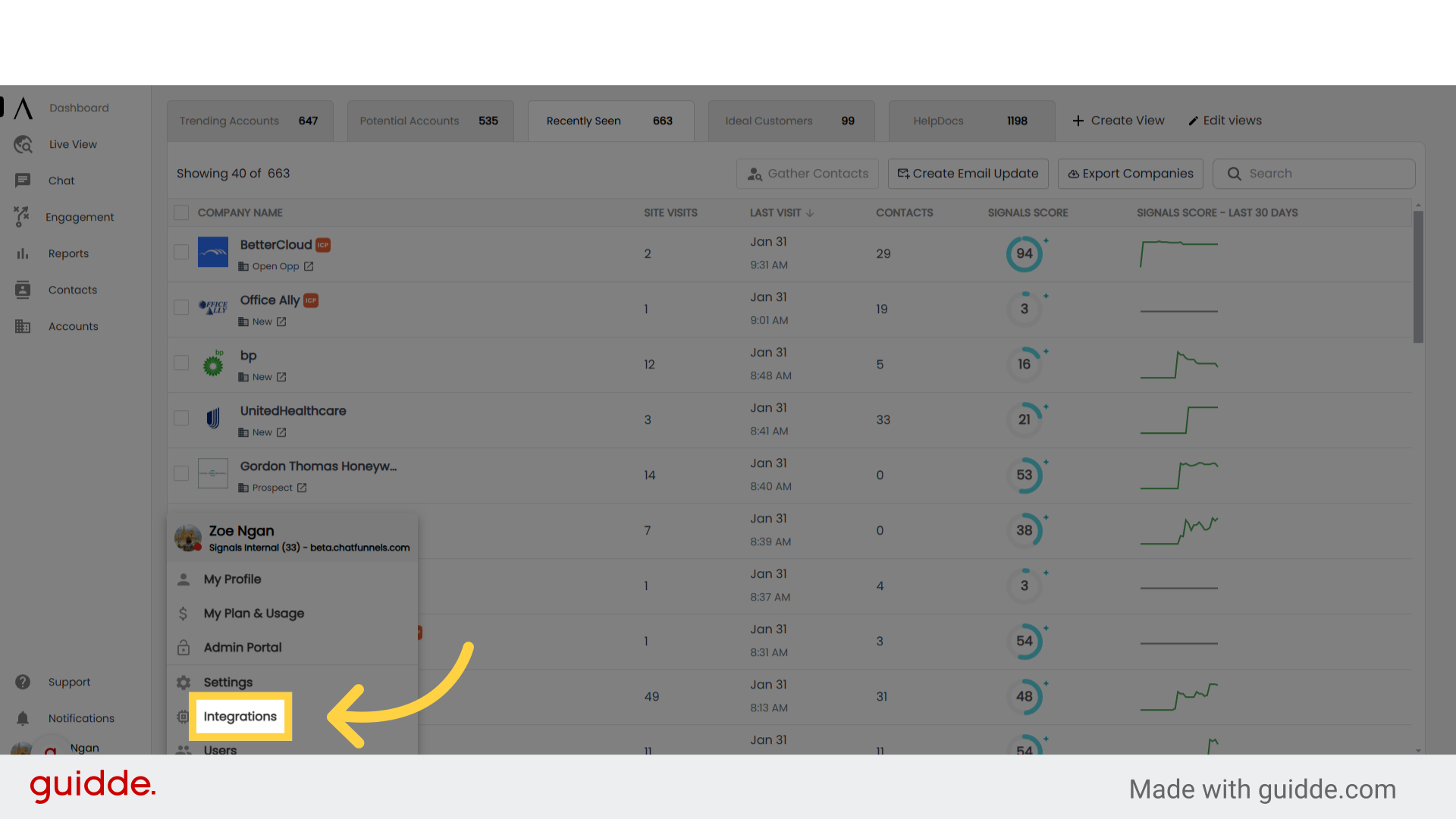This screenshot has width=1456, height=819.
Task: Open the Chat sidebar icon
Action: coord(23,180)
